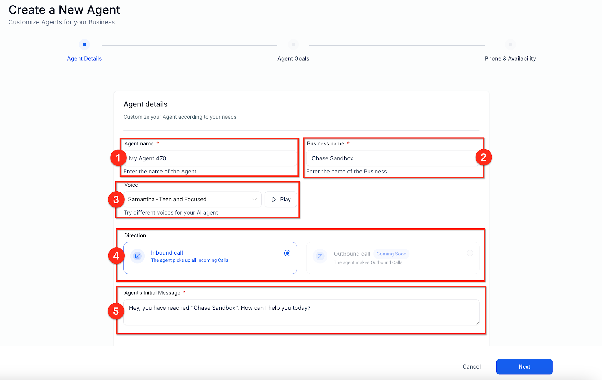The image size is (602, 380).
Task: Click the Create a New Agent title
Action: coord(64,10)
